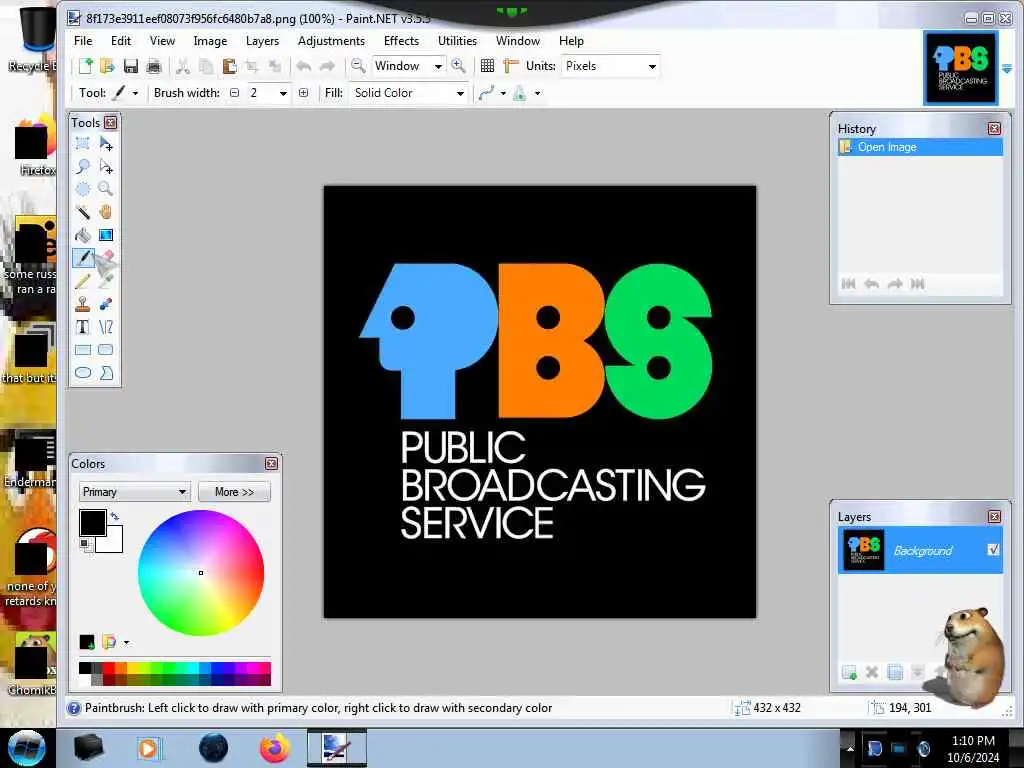
Task: Select the Rectangle shape tool
Action: pyautogui.click(x=83, y=350)
